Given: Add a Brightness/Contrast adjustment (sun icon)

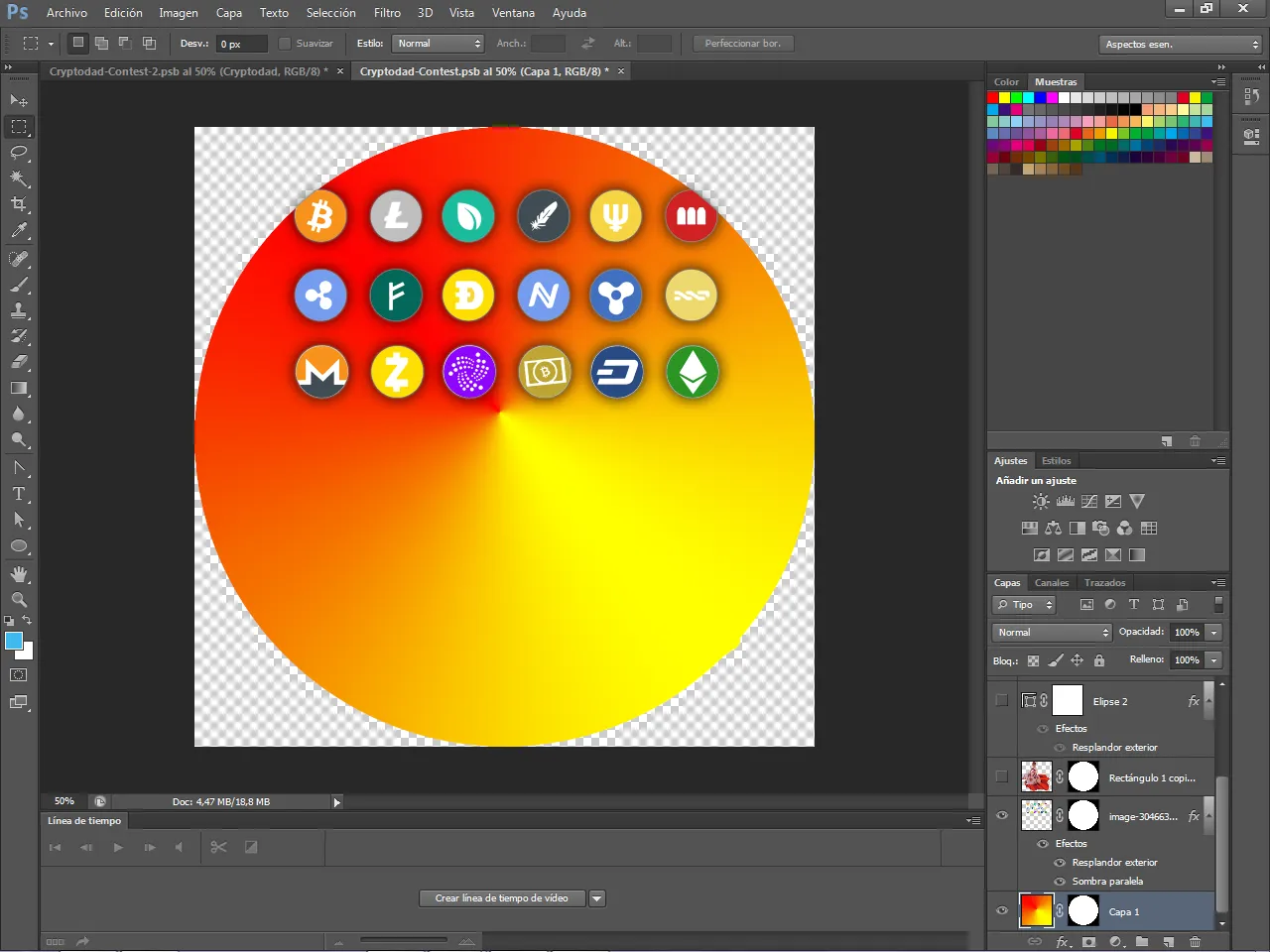Looking at the screenshot, I should tap(1041, 502).
